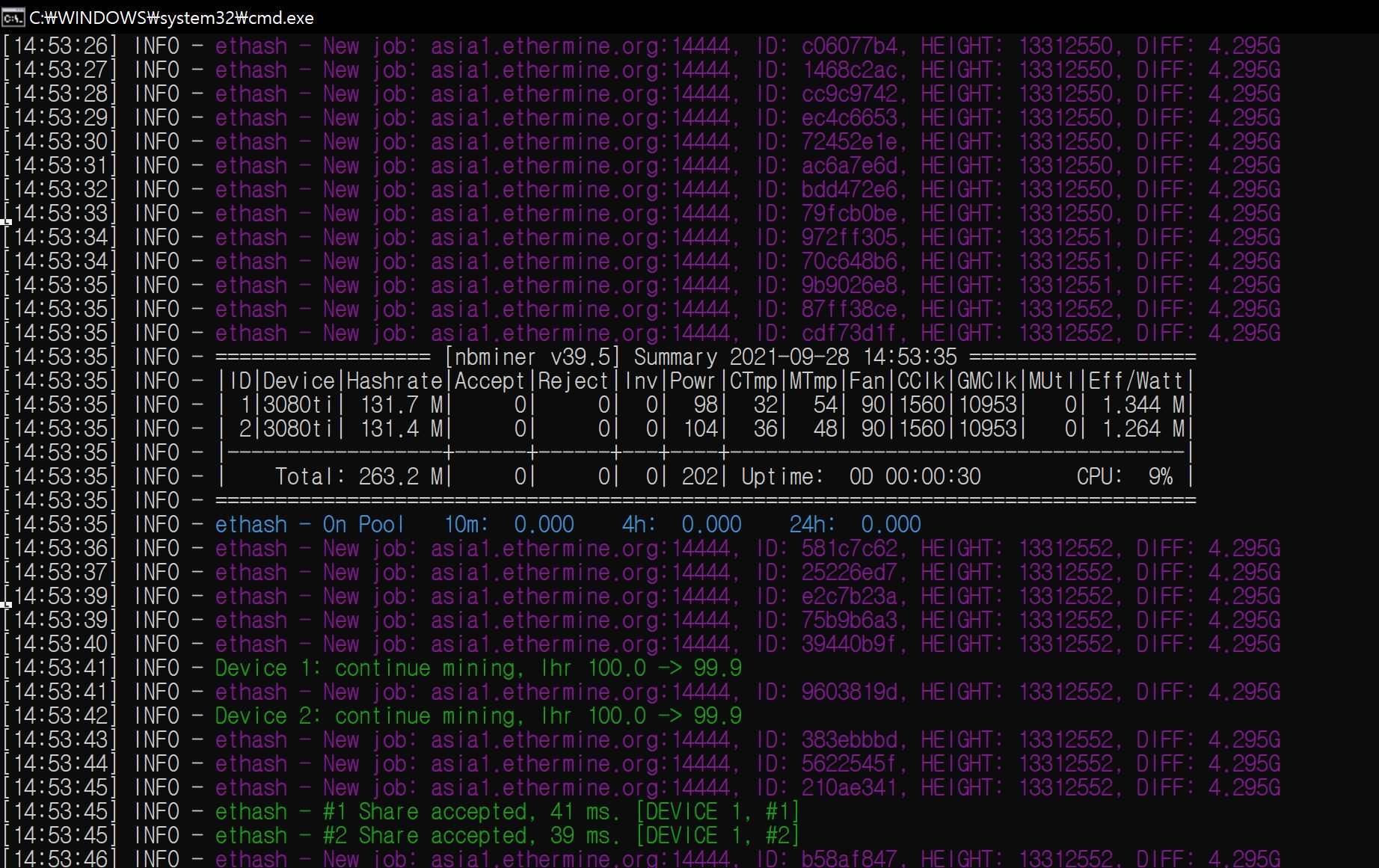Click job ID 9603819d
The image size is (1379, 868).
(850, 692)
